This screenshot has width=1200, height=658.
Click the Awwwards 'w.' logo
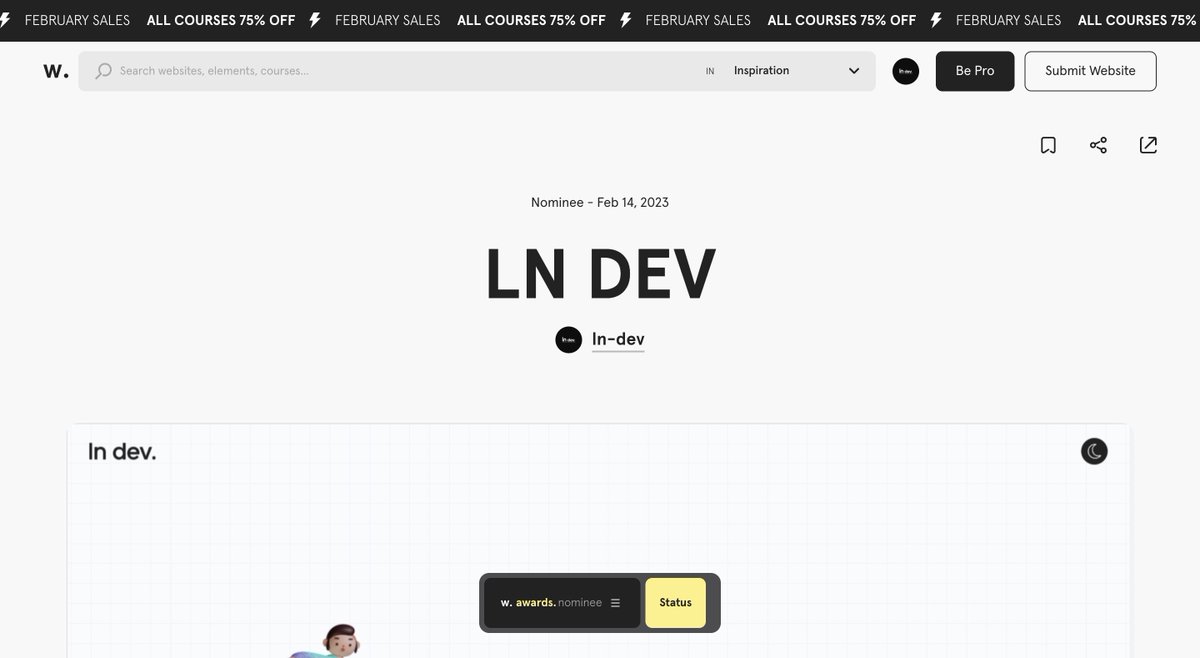pos(56,71)
